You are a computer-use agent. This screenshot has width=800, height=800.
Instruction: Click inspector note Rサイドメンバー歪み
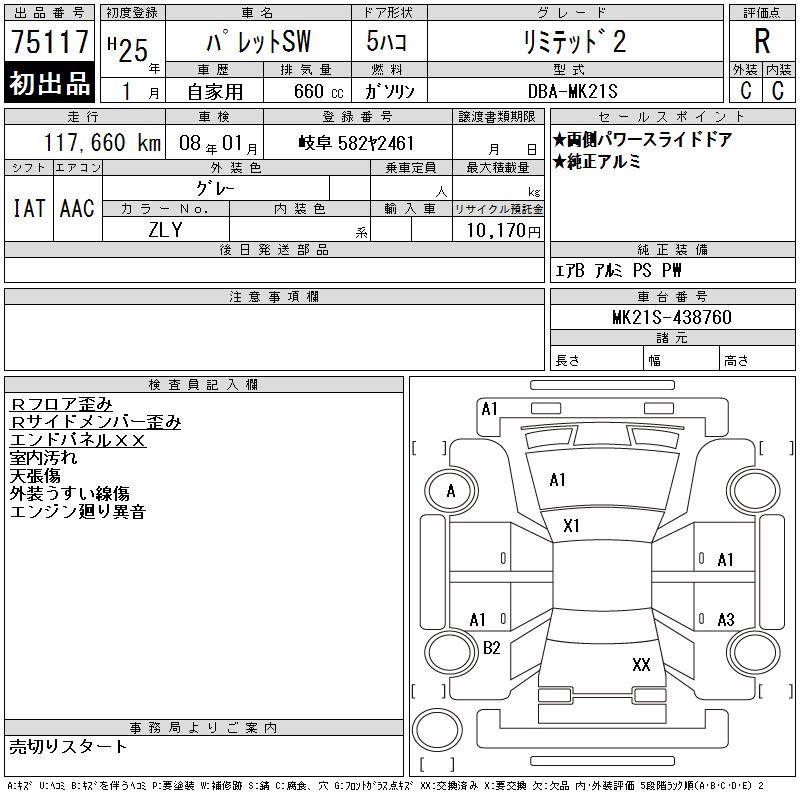click(x=95, y=422)
